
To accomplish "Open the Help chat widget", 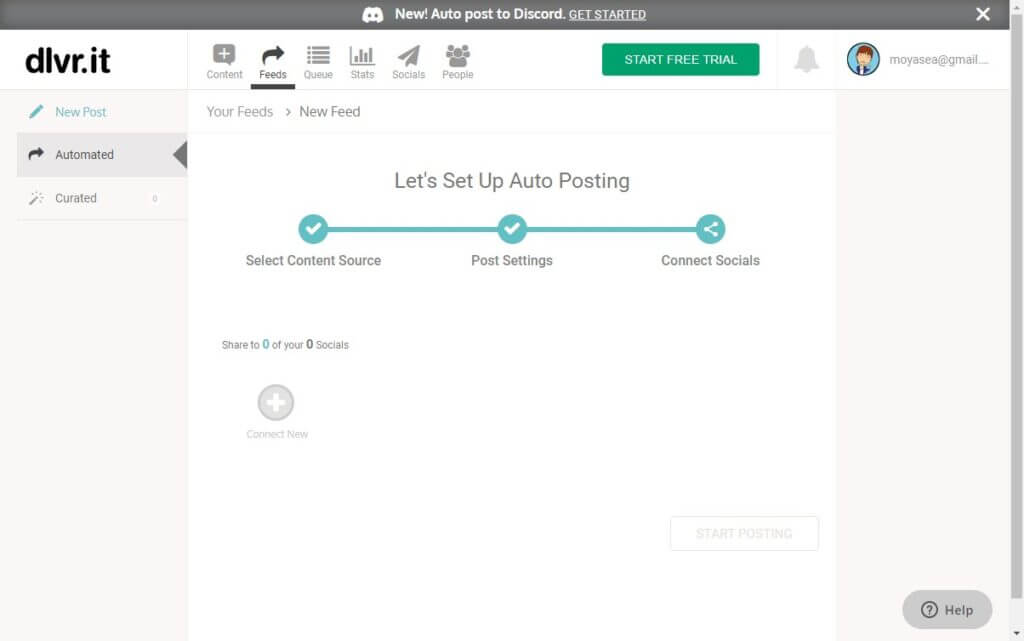I will tap(946, 609).
